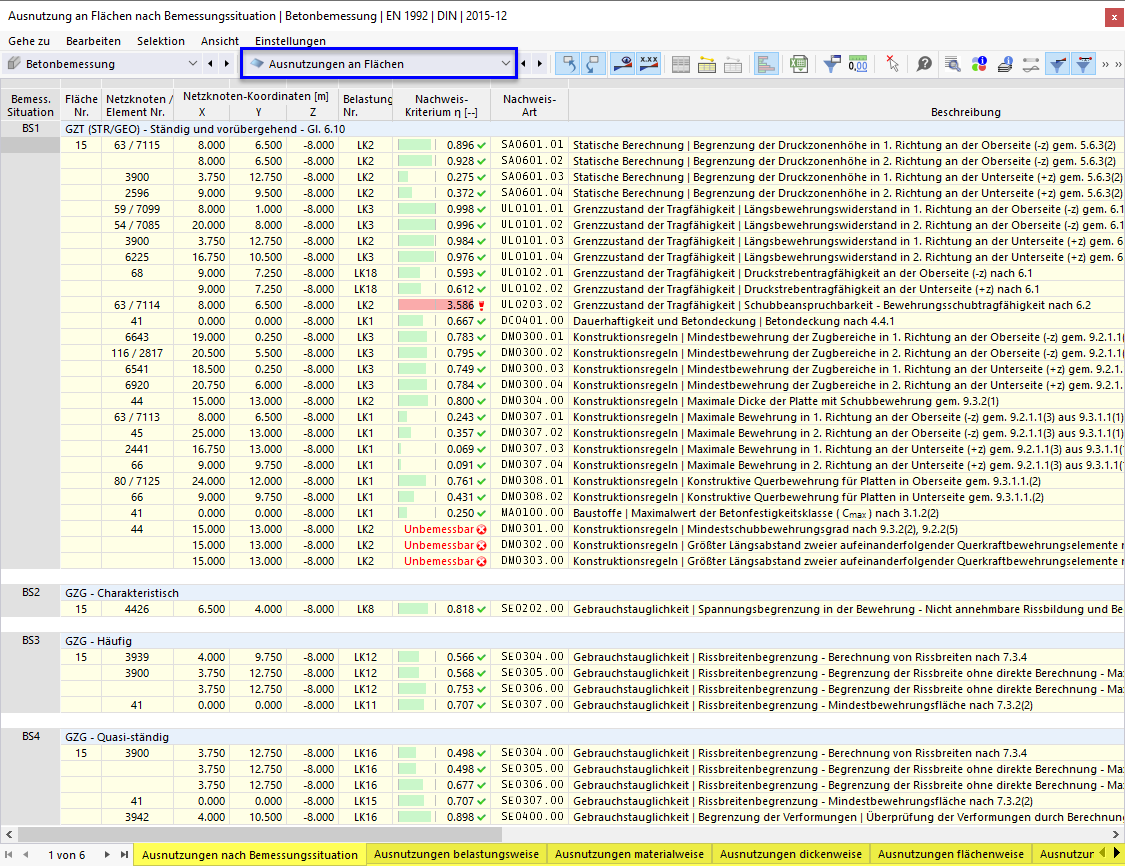Screen dimensions: 1125x866
Task: Click the layers stack info icon
Action: (1004, 64)
